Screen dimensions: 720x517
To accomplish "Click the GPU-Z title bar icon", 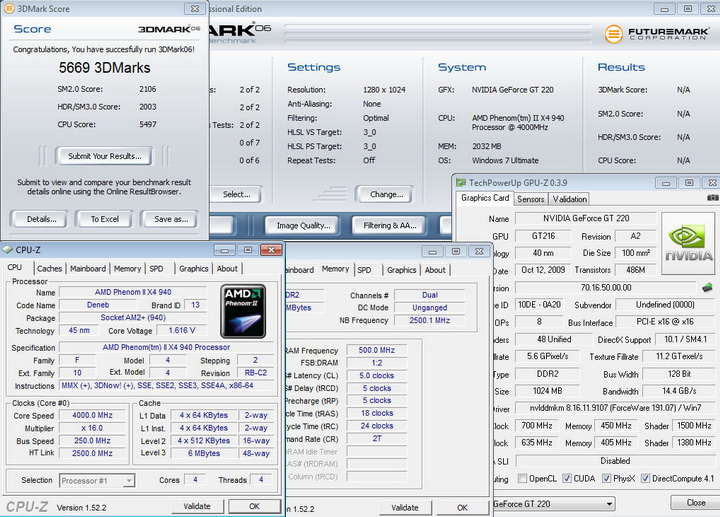I will click(x=461, y=181).
